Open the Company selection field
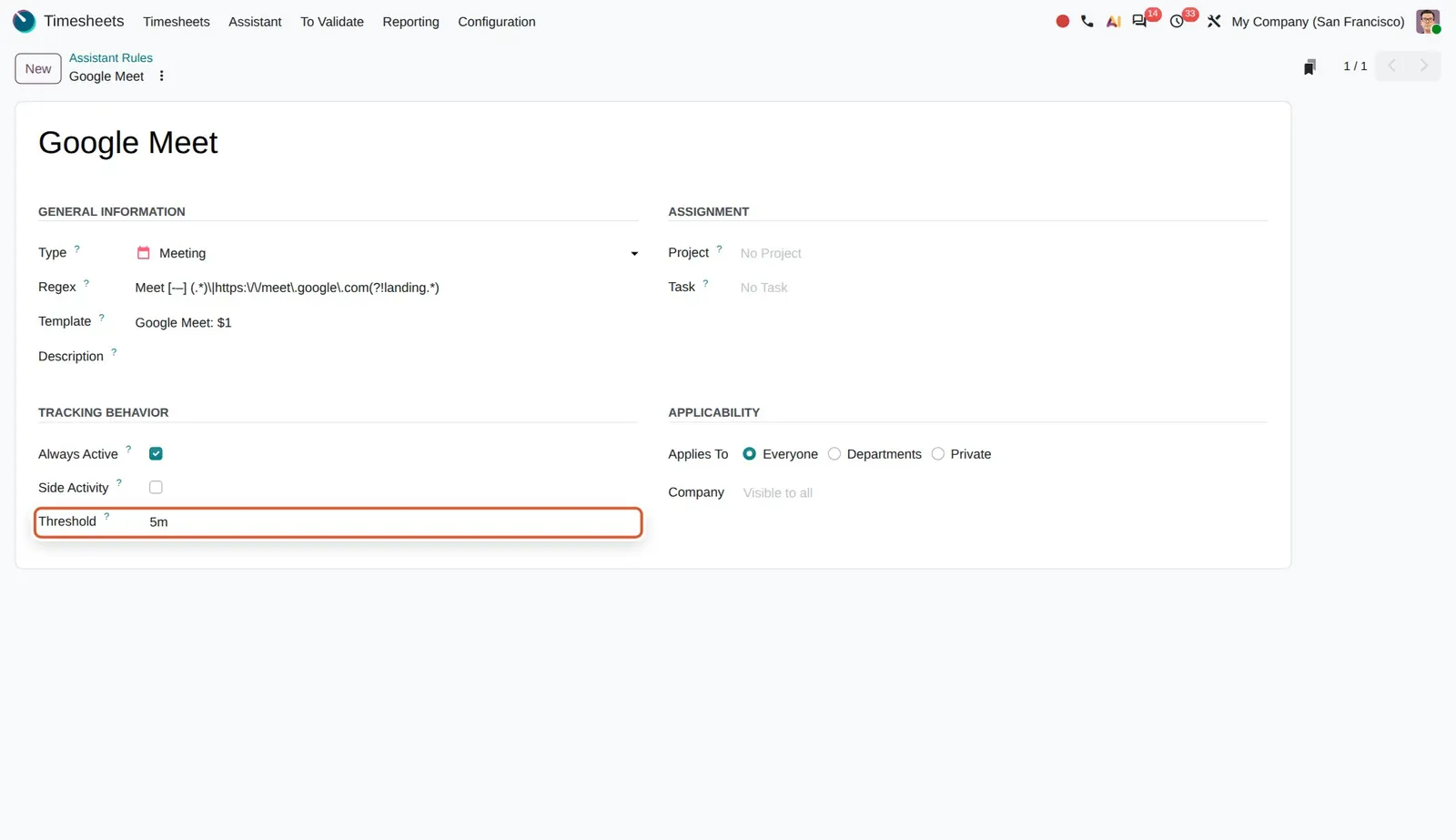Image resolution: width=1456 pixels, height=840 pixels. click(x=1005, y=492)
